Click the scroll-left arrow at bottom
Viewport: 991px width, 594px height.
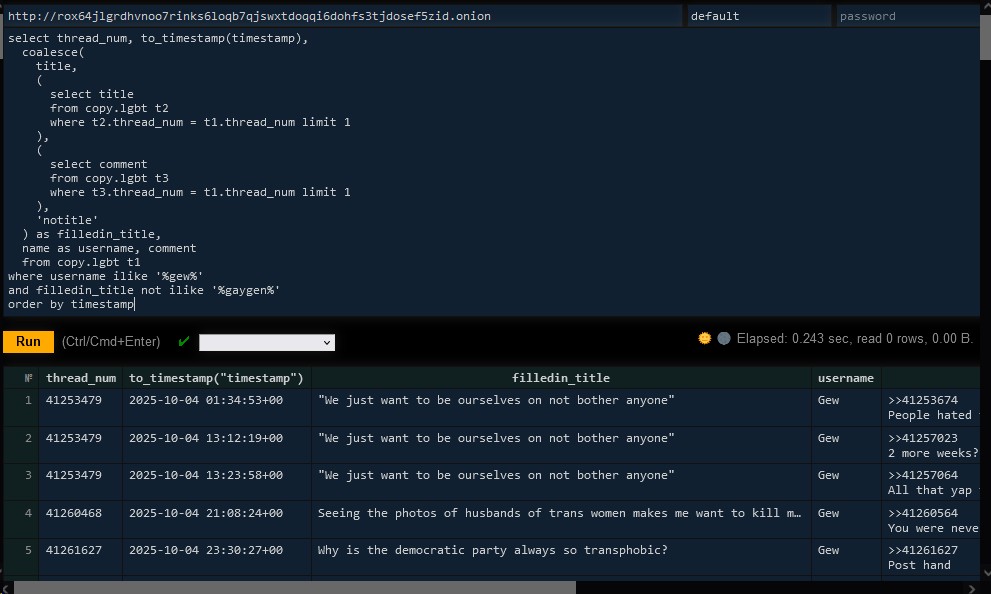[x=5, y=588]
